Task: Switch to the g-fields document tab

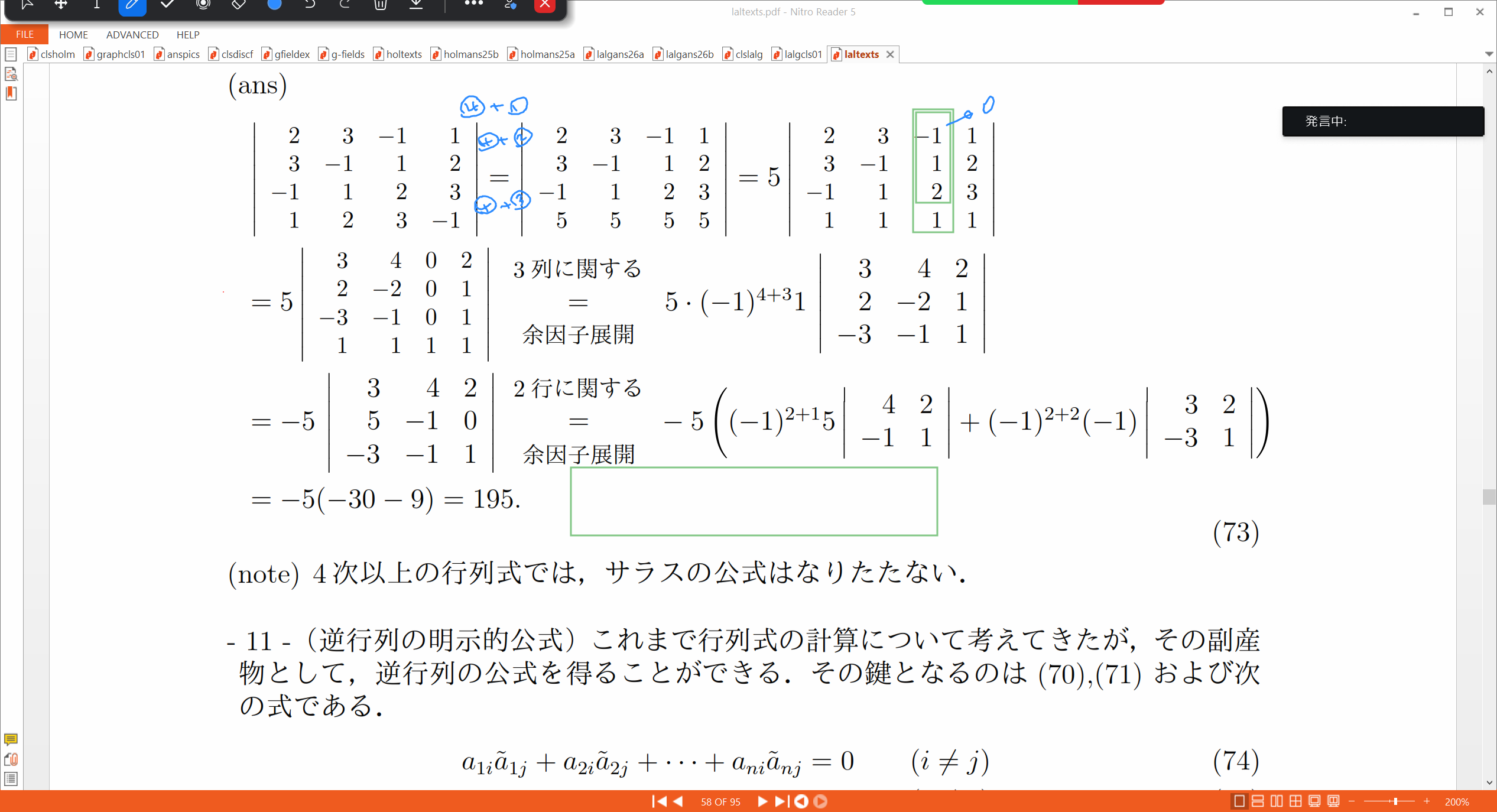Action: click(x=342, y=54)
